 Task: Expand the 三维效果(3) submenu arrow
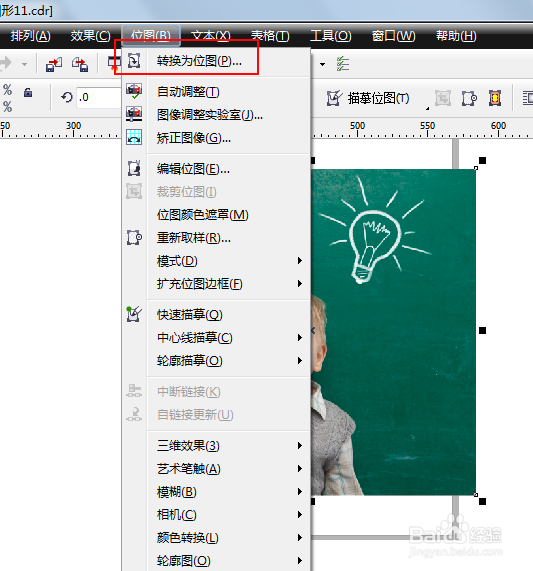300,445
